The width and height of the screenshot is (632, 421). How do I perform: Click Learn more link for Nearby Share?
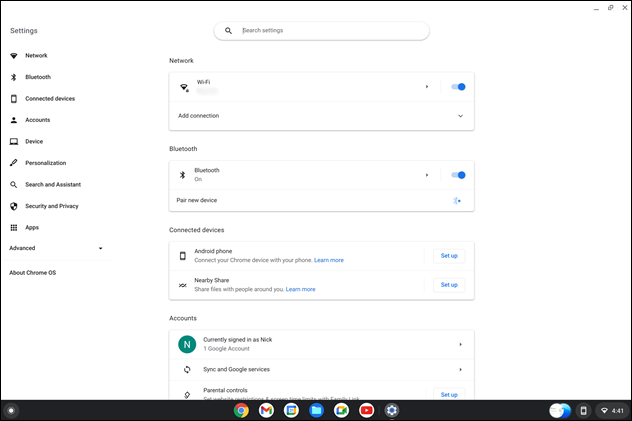[300, 289]
